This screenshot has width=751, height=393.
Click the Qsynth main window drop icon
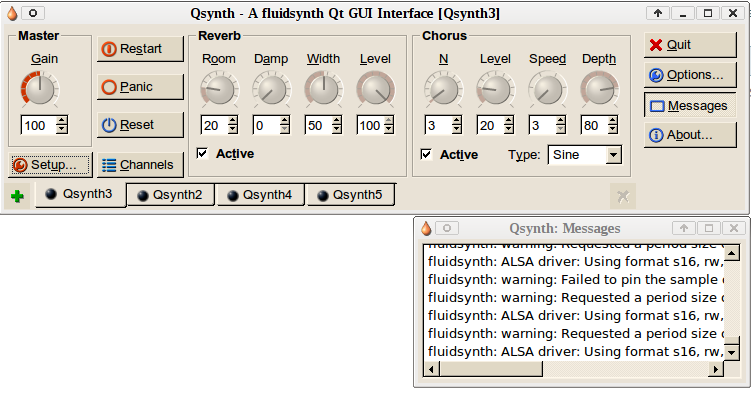pos(12,13)
